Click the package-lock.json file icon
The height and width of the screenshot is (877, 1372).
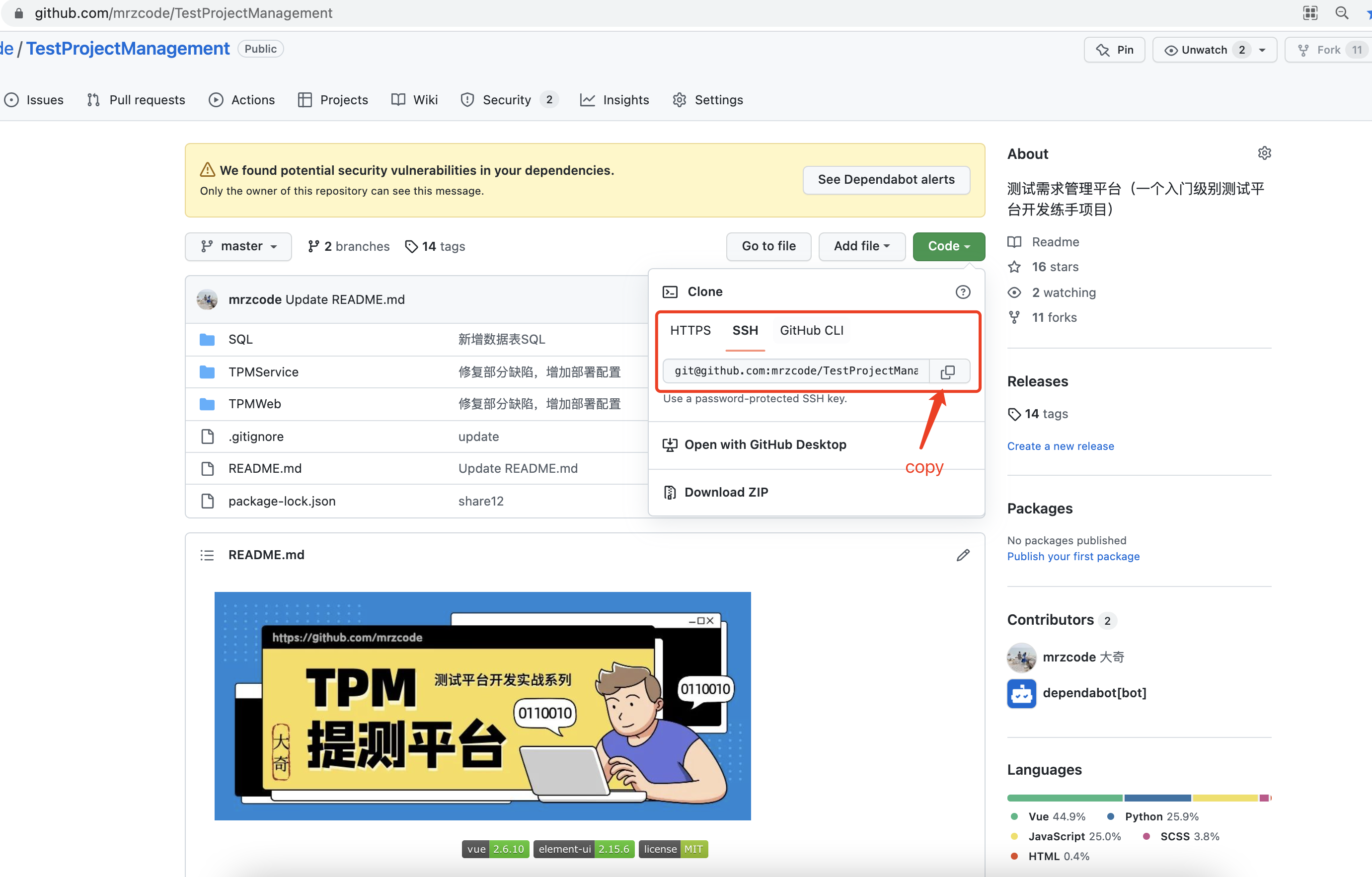click(x=208, y=501)
